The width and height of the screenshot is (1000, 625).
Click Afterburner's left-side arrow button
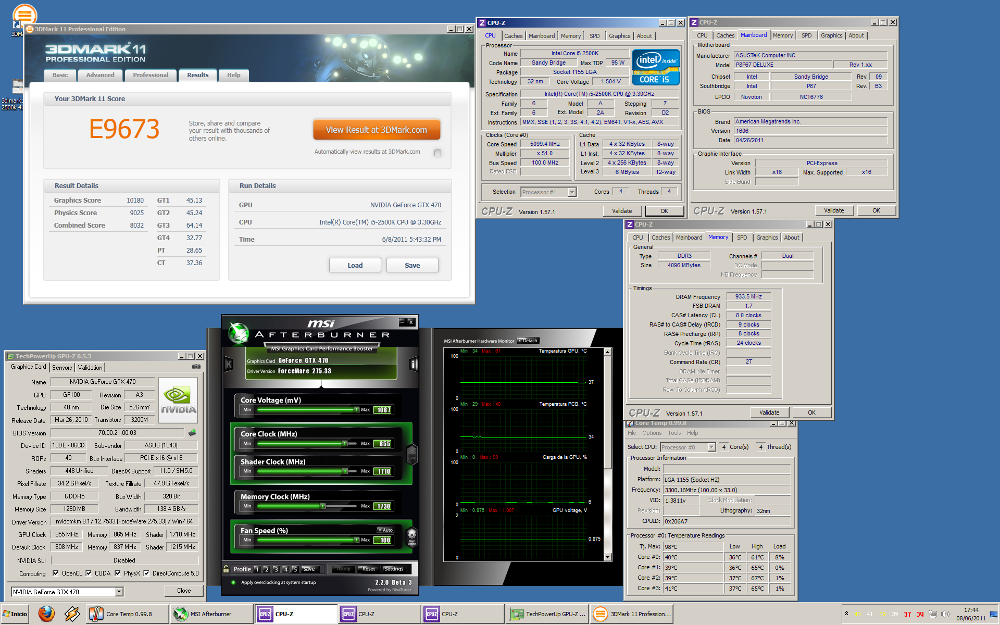[228, 364]
